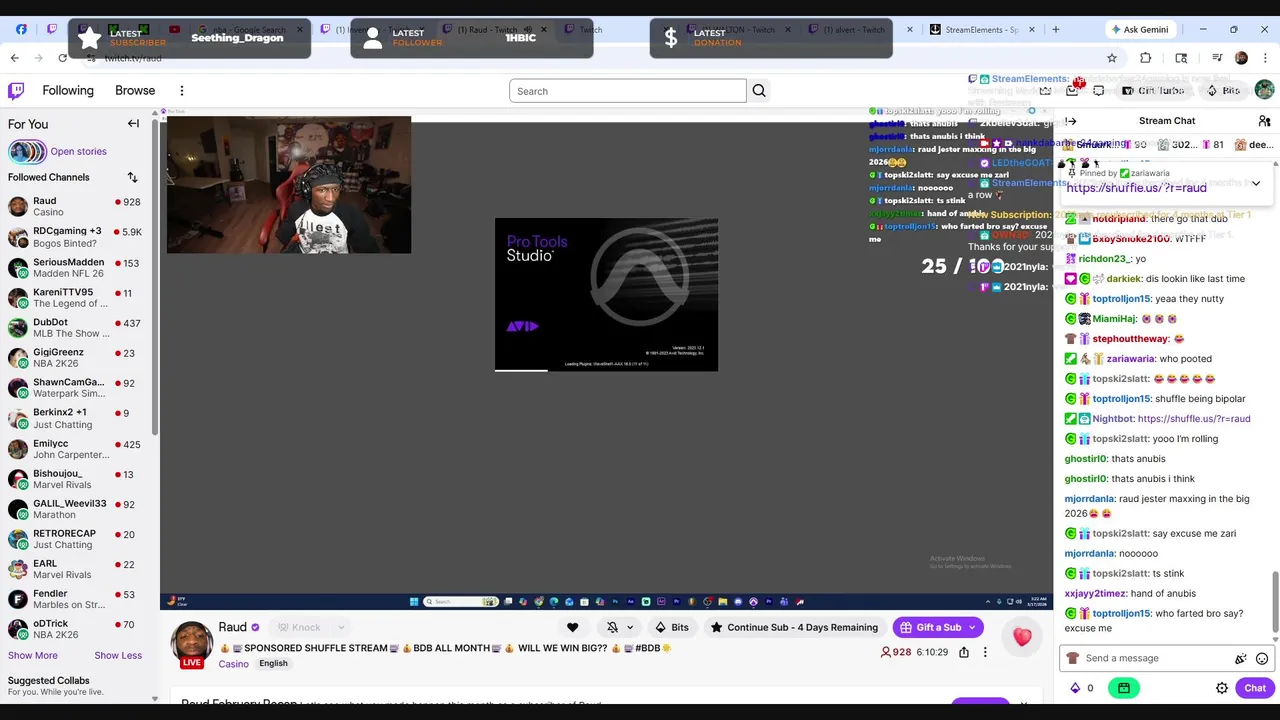The width and height of the screenshot is (1280, 720).
Task: Sort the Followed Channels list
Action: [x=132, y=177]
